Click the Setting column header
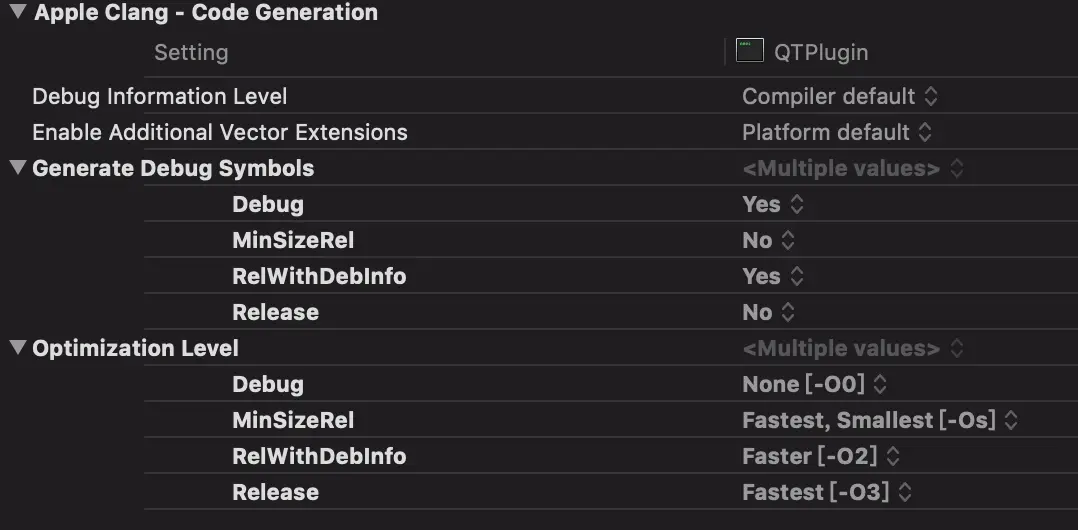The width and height of the screenshot is (1078, 530). pyautogui.click(x=191, y=52)
